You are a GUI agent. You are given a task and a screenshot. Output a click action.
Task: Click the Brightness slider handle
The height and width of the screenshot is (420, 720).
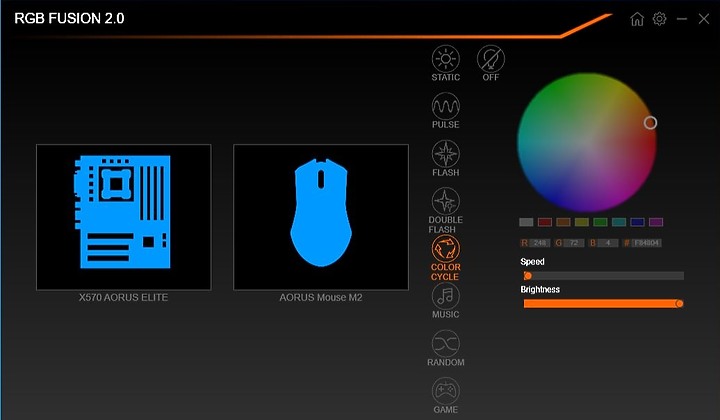[x=679, y=303]
